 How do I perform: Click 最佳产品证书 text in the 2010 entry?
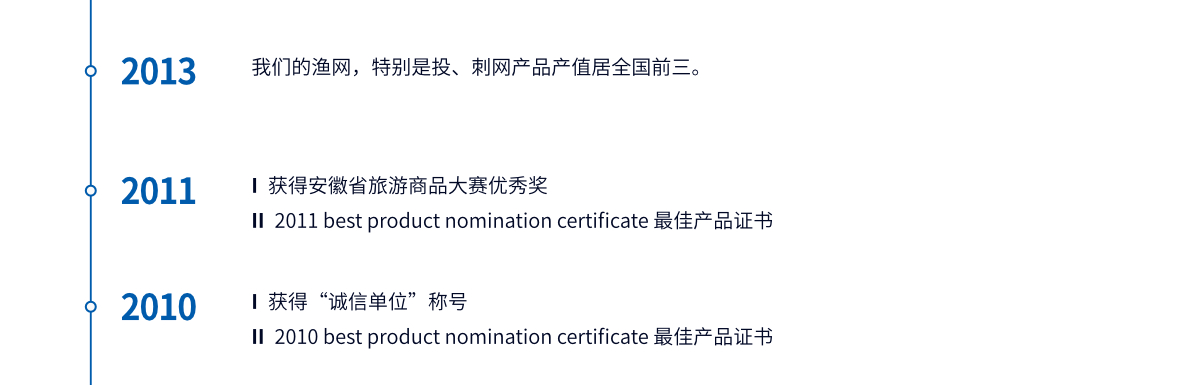point(713,337)
